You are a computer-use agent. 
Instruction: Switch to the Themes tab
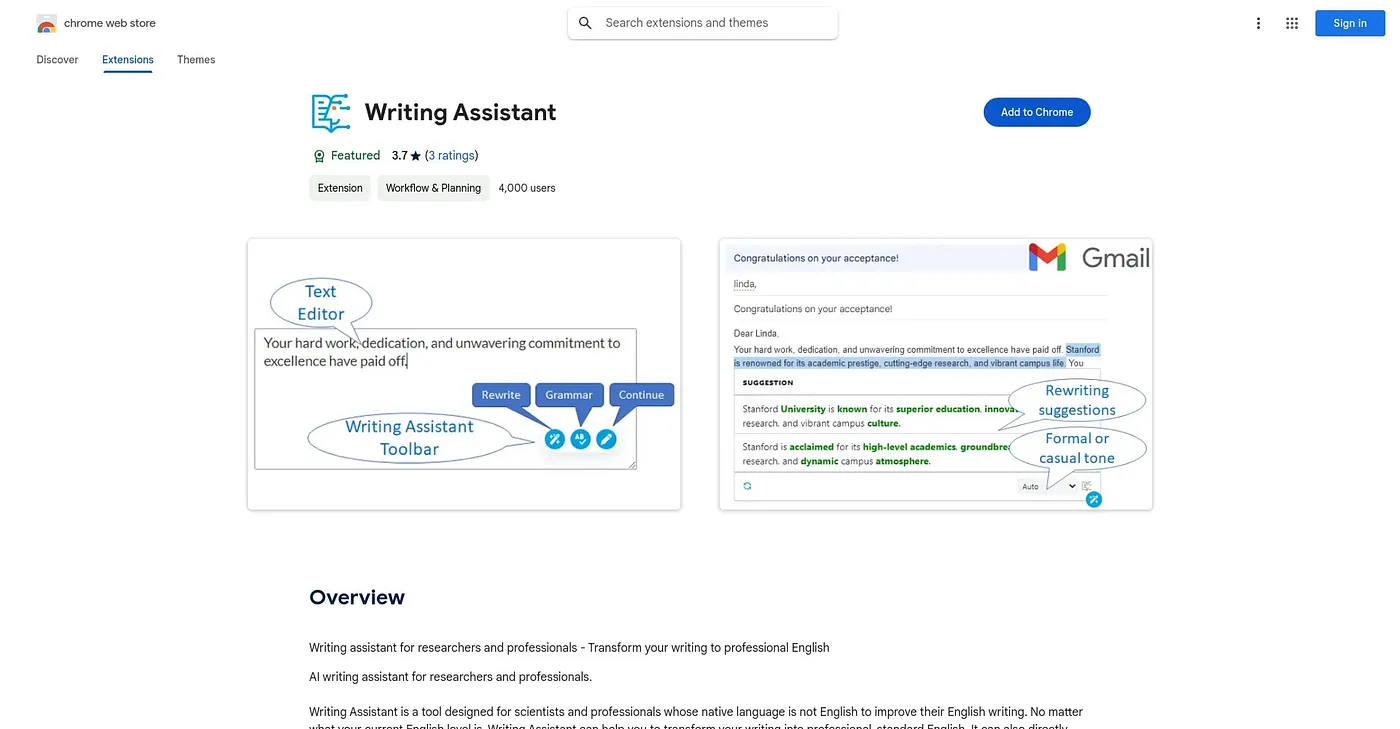(196, 60)
